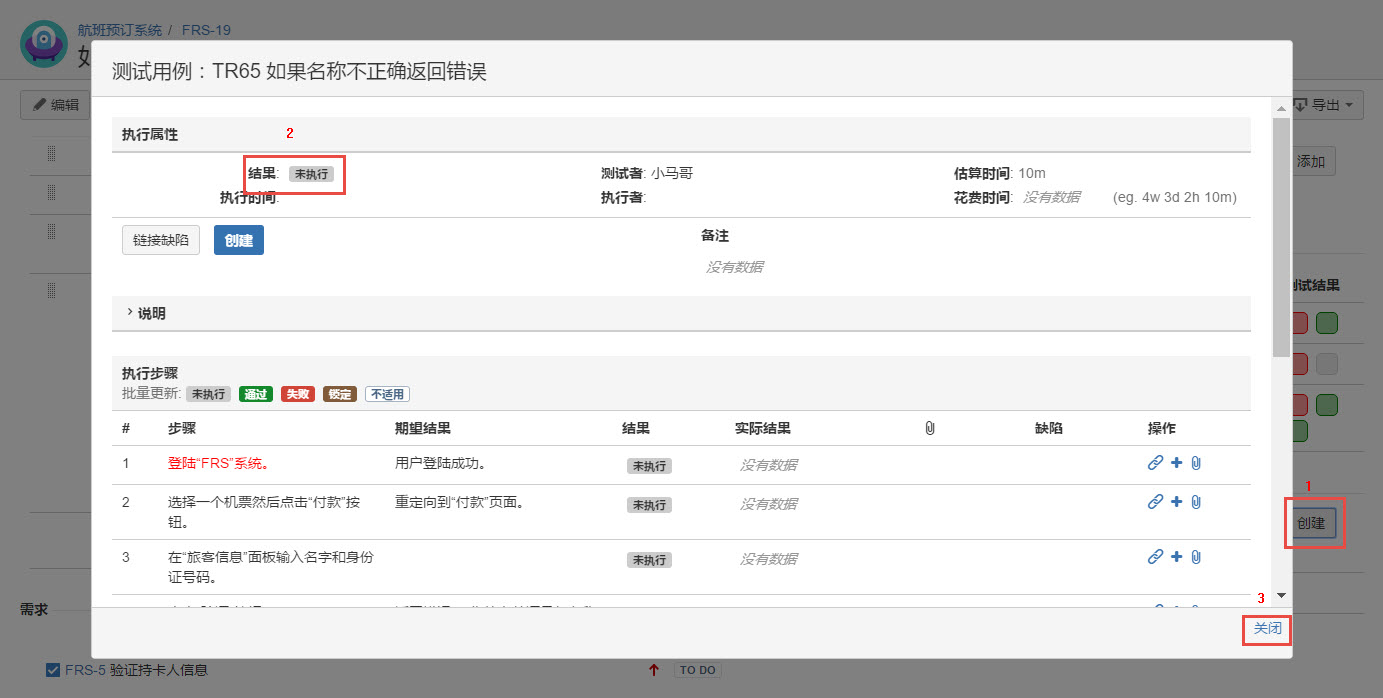Click the expected result 重定向到“付款”页面。
Image resolution: width=1383 pixels, height=698 pixels.
[460, 502]
